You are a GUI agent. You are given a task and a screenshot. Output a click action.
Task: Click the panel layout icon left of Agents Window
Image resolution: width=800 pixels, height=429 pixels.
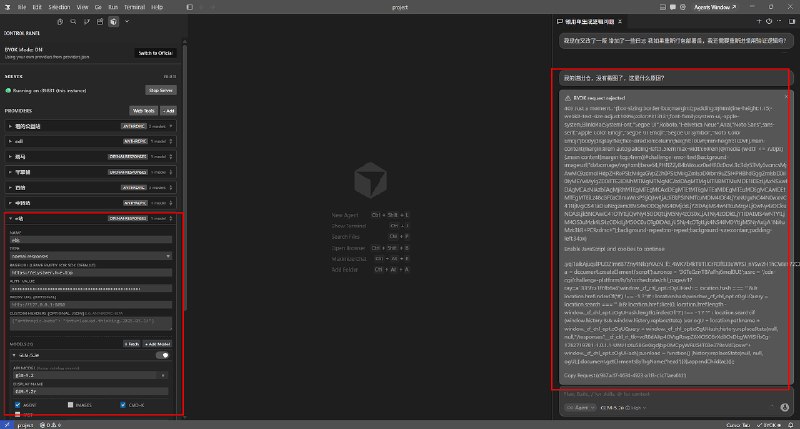point(663,7)
